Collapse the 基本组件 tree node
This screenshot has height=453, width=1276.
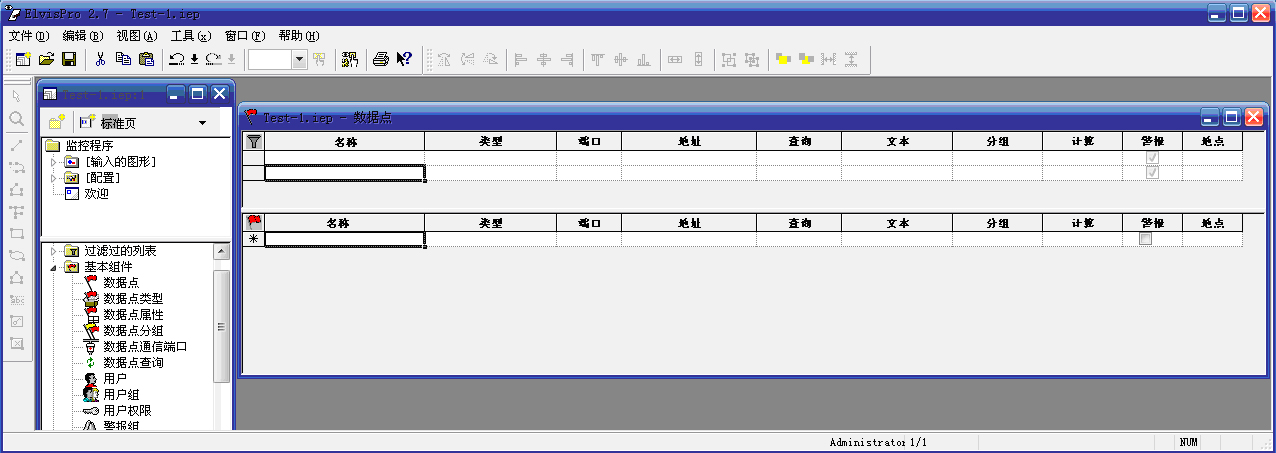(54, 267)
